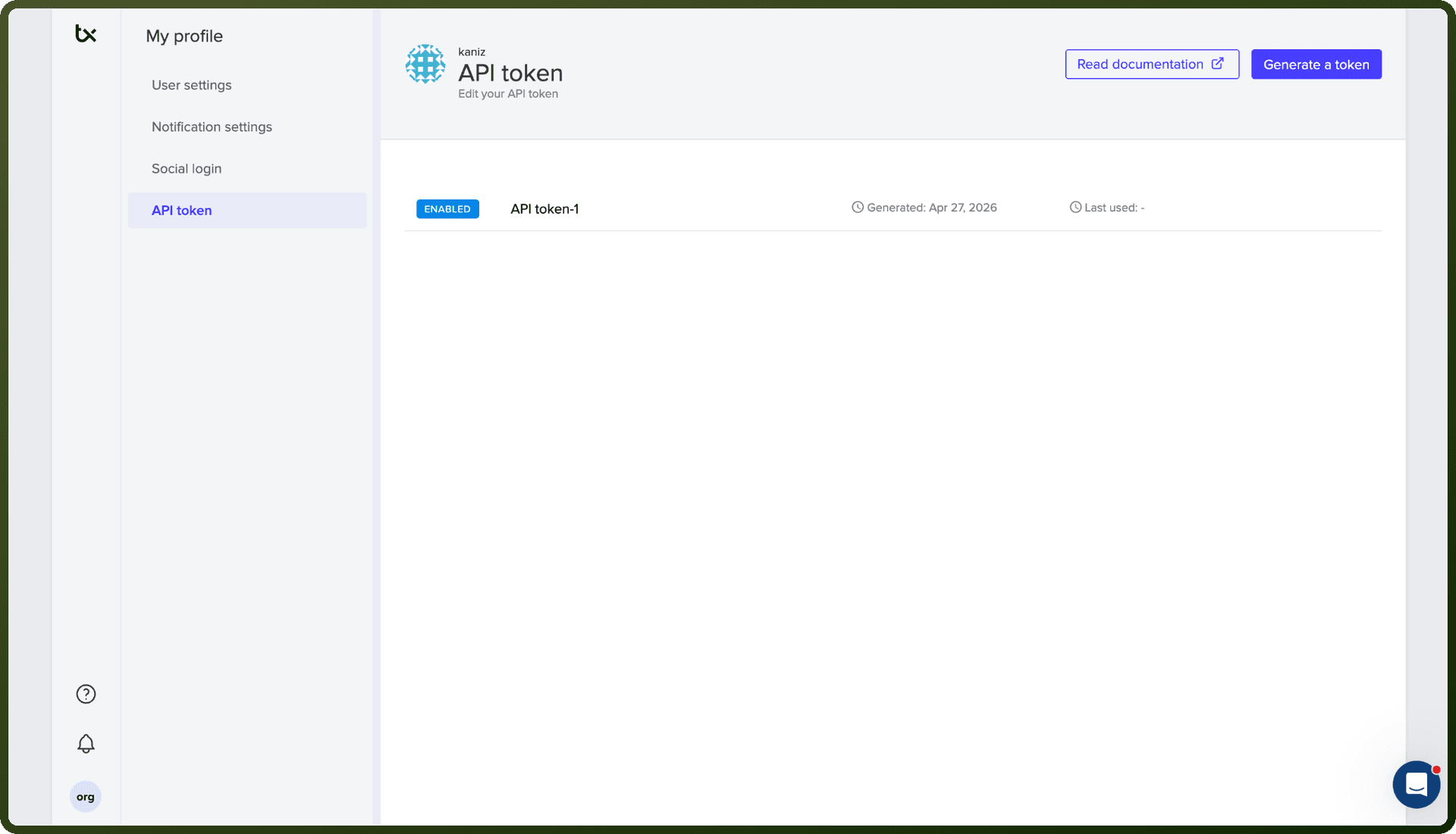The image size is (1456, 834).
Task: Click Generate a token button
Action: (x=1316, y=64)
